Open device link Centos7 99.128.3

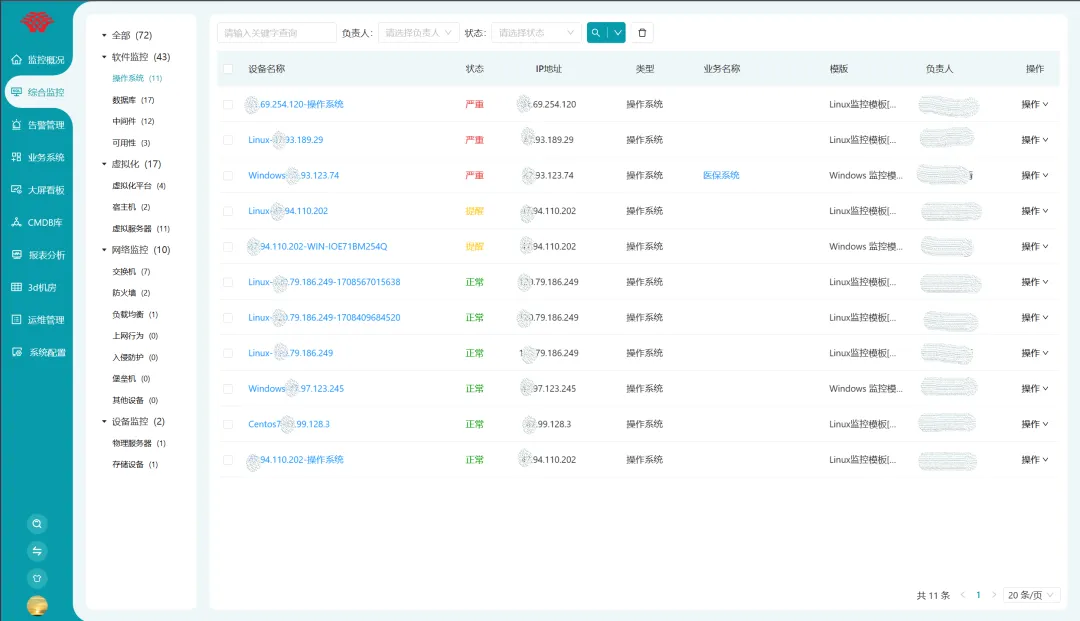[289, 424]
